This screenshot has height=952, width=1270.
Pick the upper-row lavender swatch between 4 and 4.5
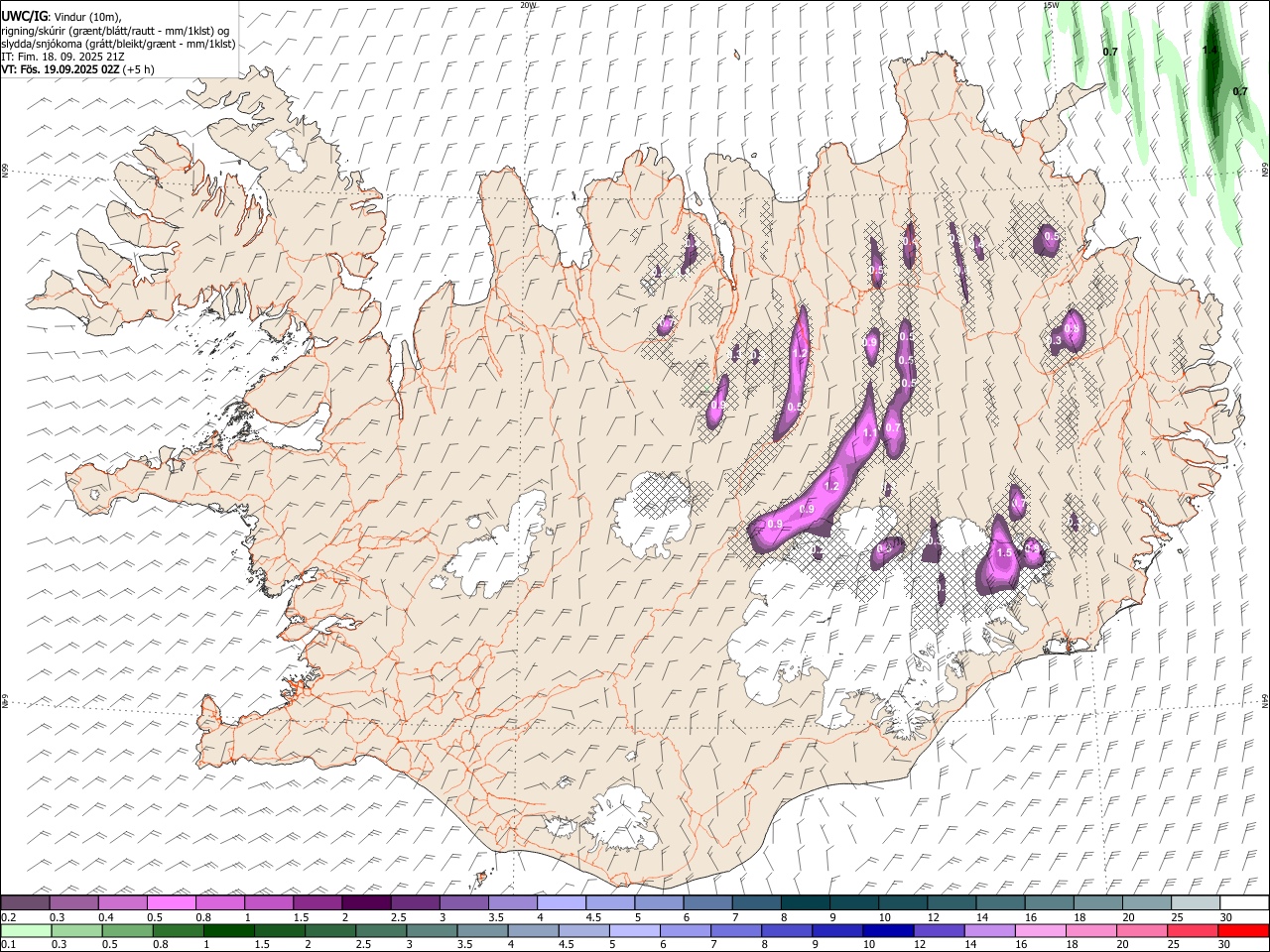561,902
